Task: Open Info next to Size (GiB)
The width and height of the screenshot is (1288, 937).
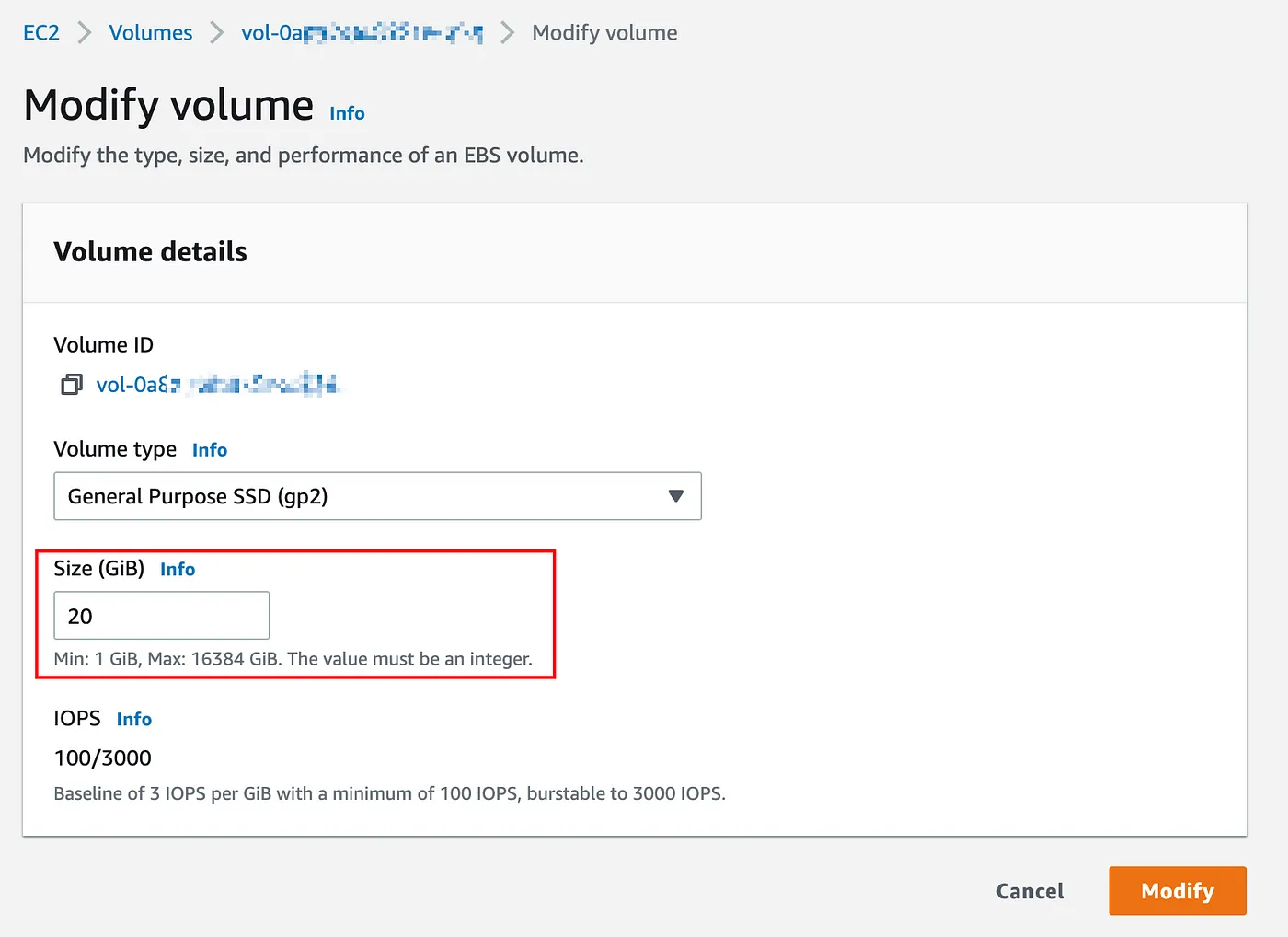Action: point(178,569)
